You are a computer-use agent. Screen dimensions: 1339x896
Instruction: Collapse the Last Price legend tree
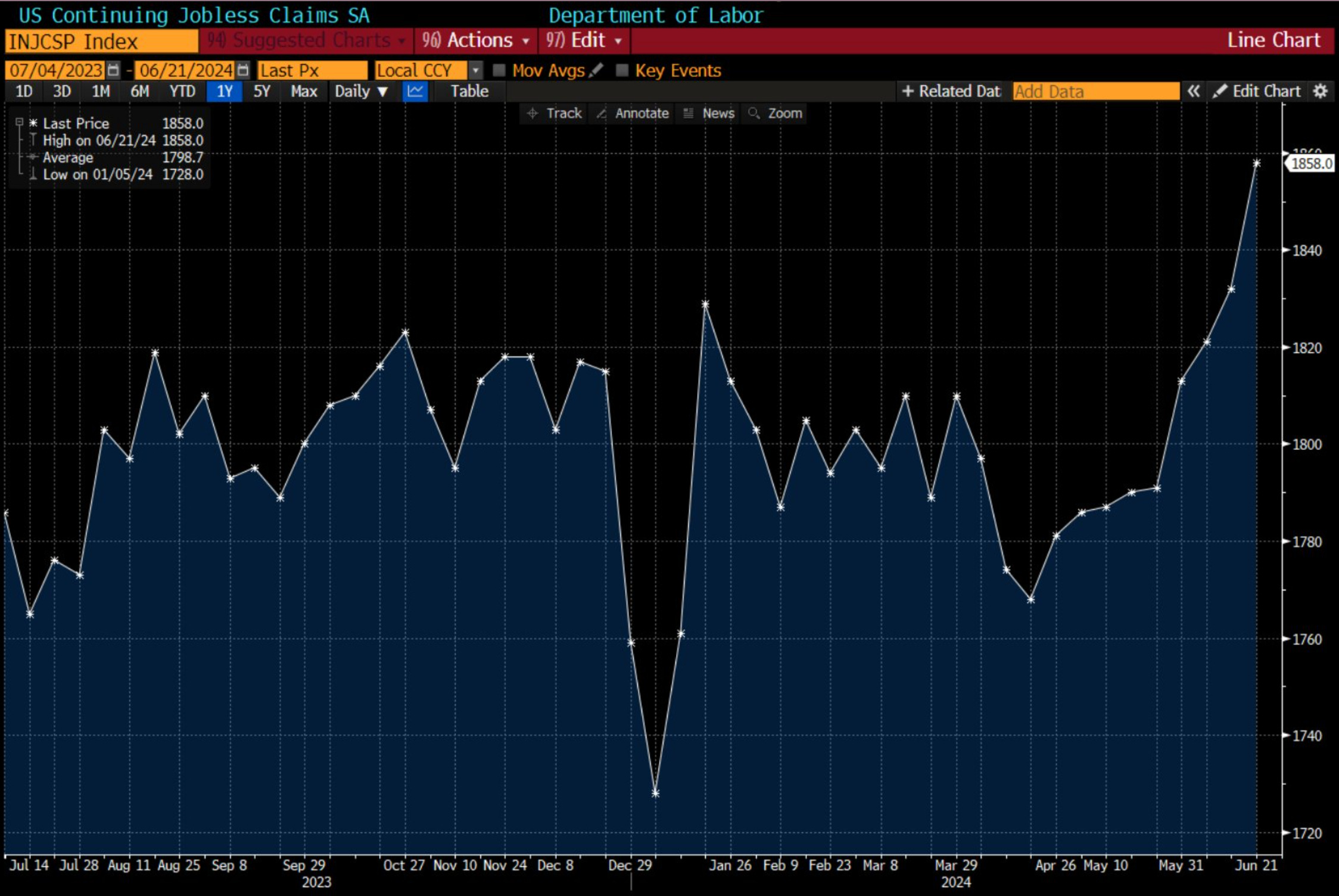(x=19, y=122)
